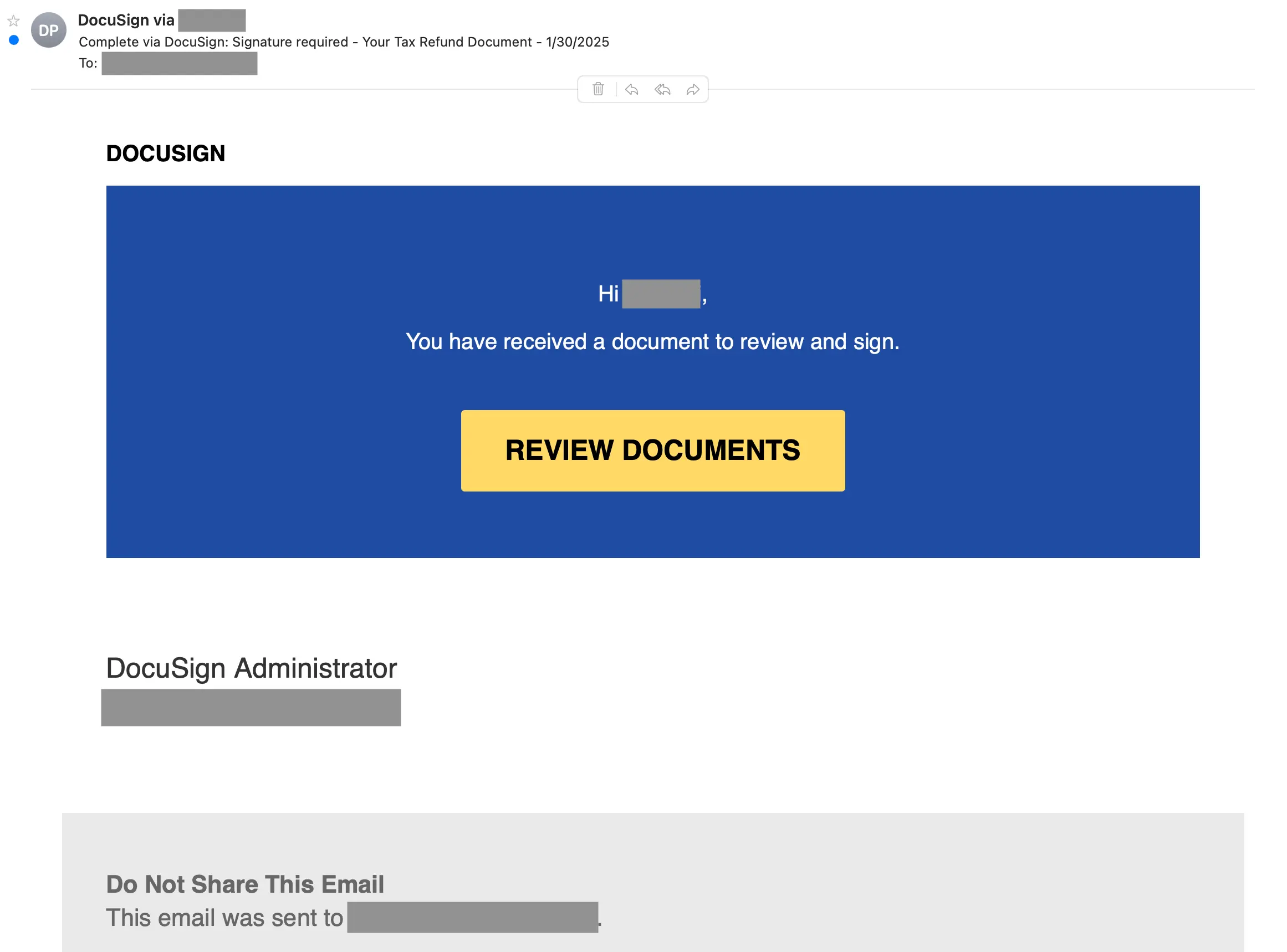Click the trash icon to delete email

pyautogui.click(x=597, y=89)
